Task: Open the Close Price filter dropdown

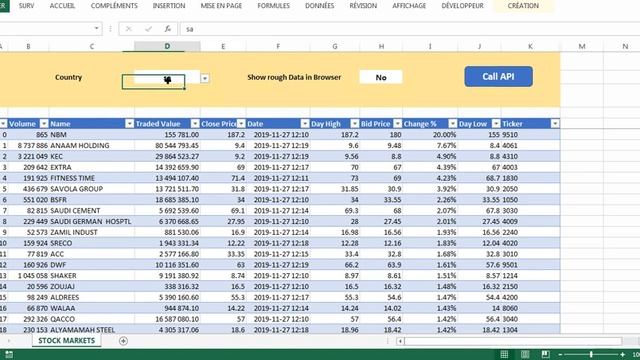Action: [241, 124]
